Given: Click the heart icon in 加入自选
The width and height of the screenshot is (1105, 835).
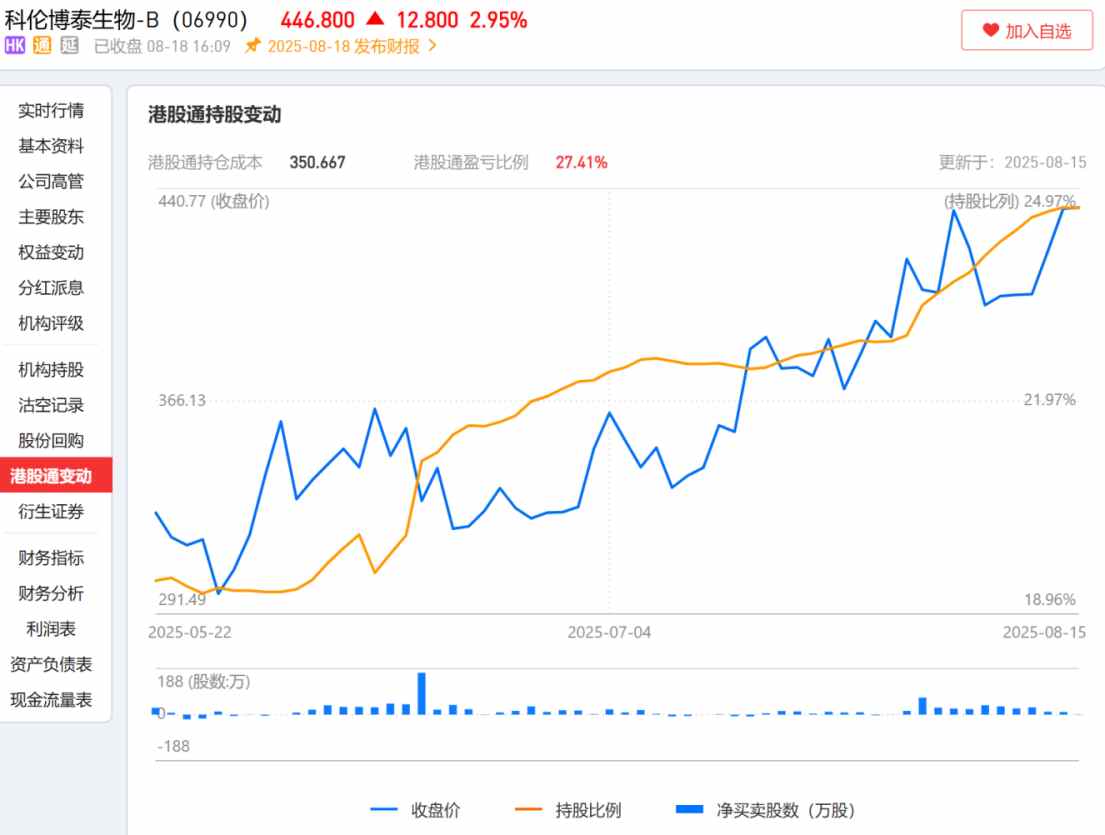Looking at the screenshot, I should click(x=990, y=31).
